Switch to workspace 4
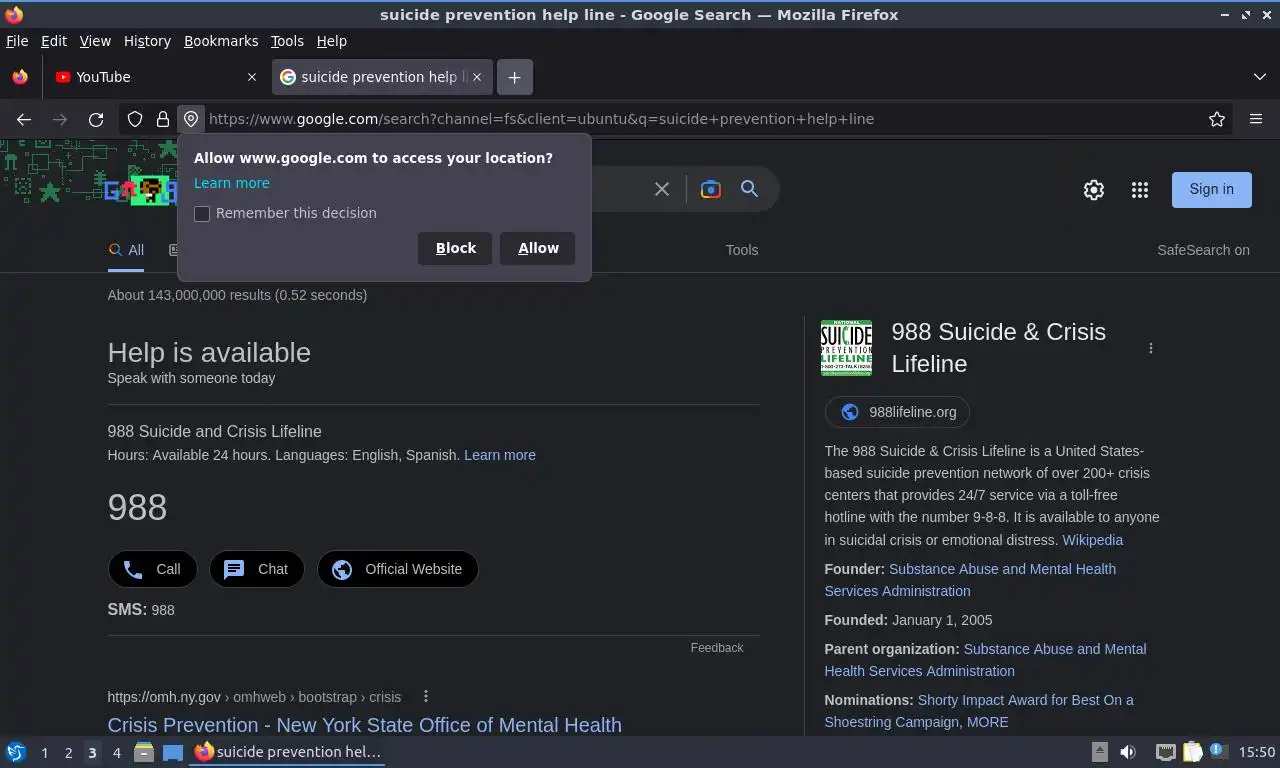 pyautogui.click(x=117, y=752)
